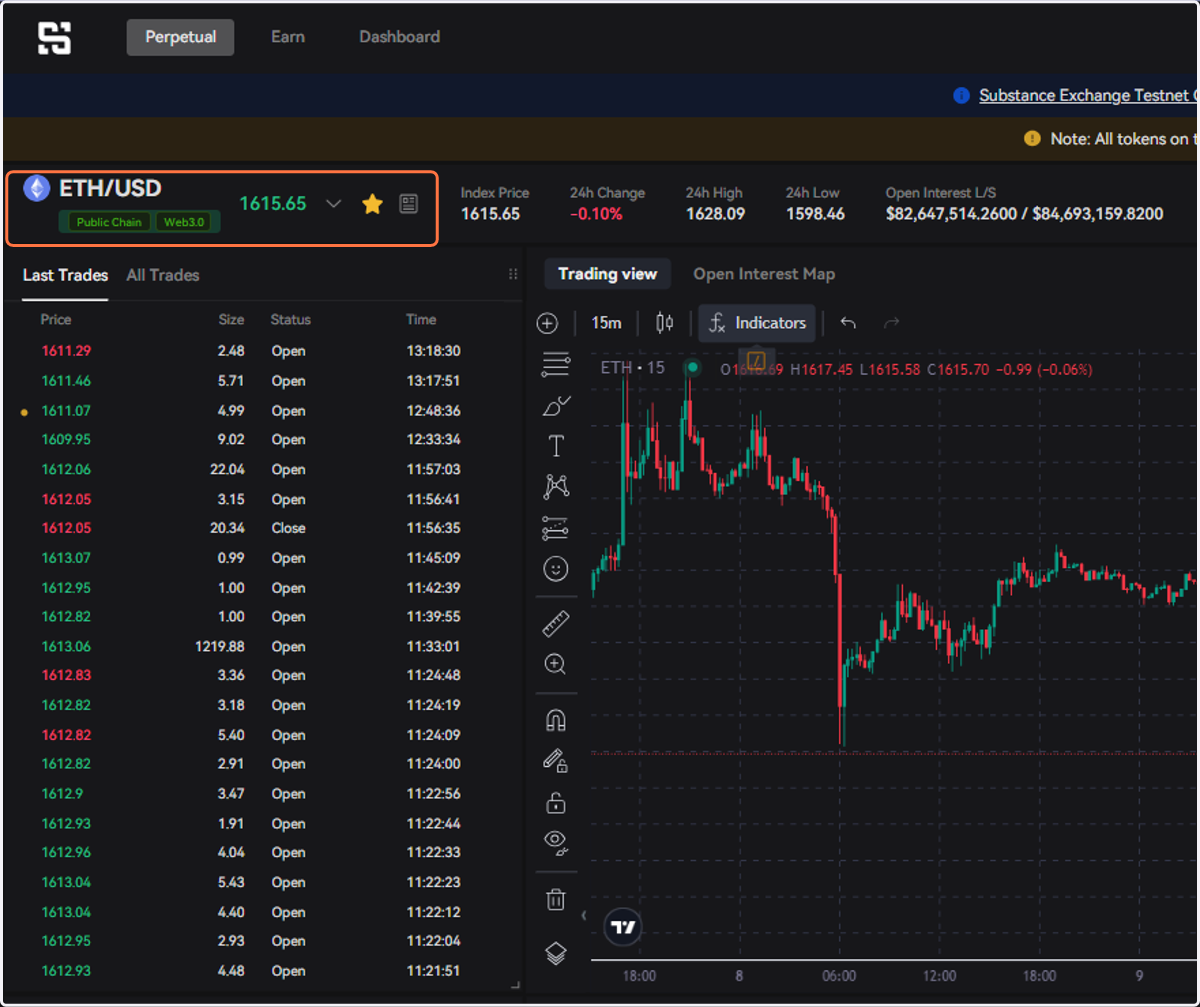Switch to the All Trades tab

163,275
